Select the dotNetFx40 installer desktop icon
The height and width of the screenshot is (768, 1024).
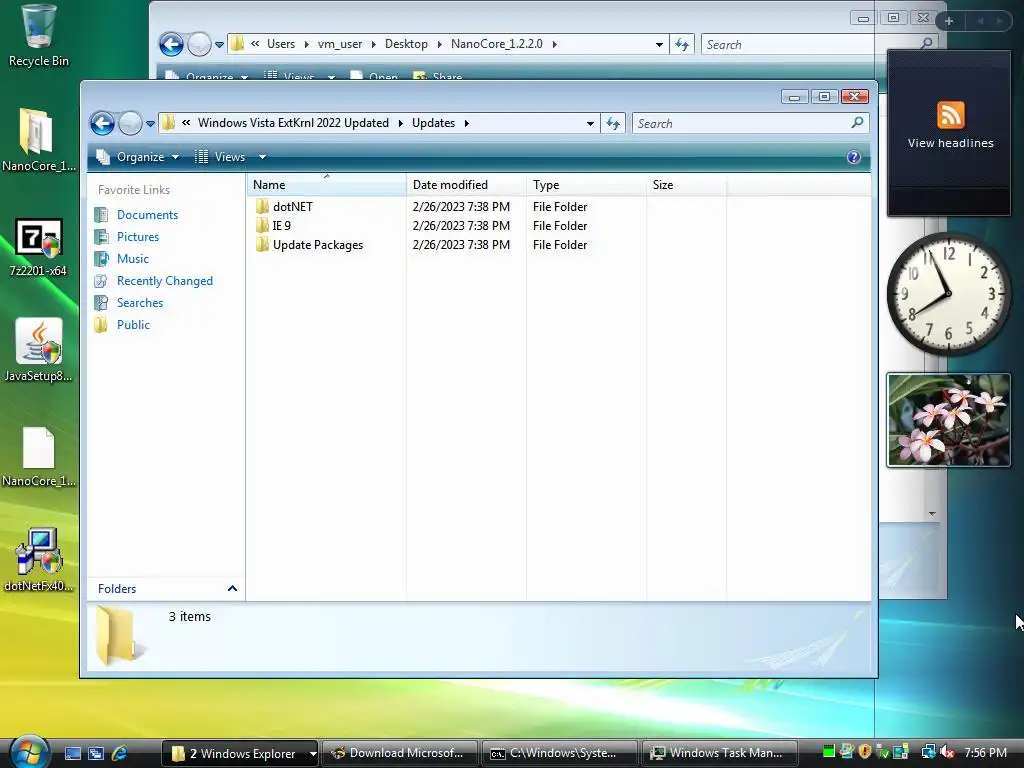coord(38,560)
